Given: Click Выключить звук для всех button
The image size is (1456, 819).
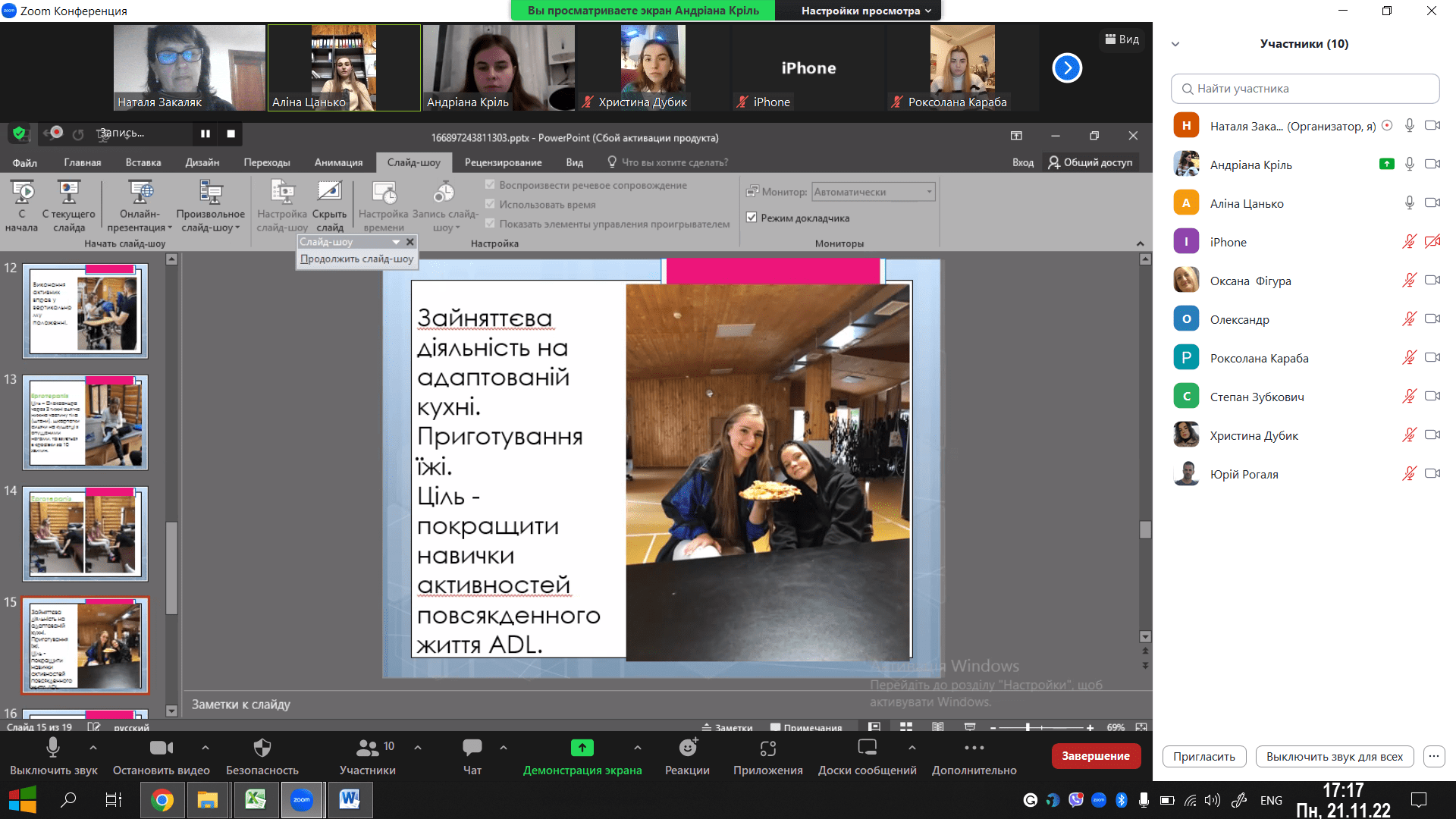Looking at the screenshot, I should click(x=1334, y=756).
